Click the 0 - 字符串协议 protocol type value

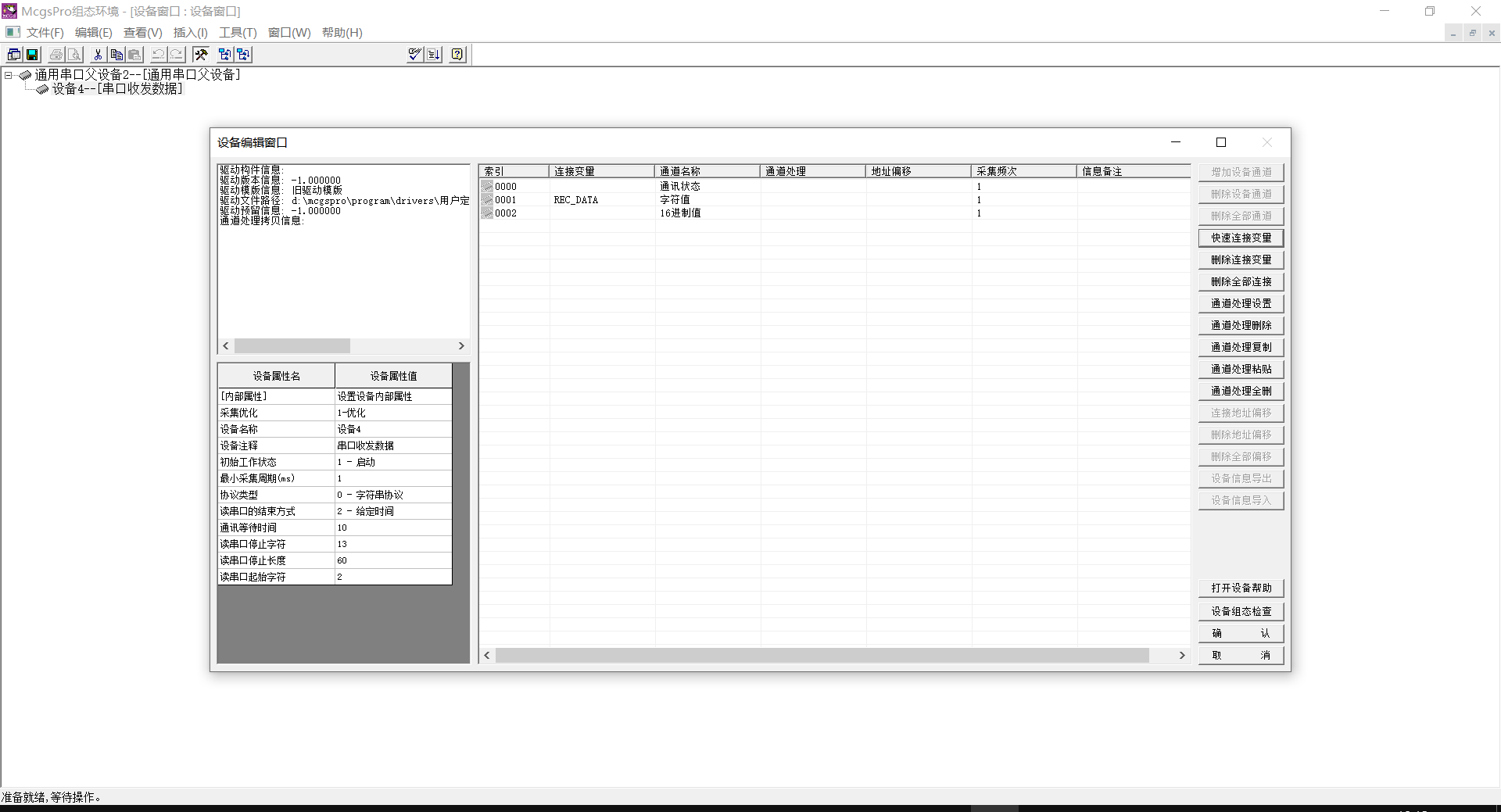point(393,495)
